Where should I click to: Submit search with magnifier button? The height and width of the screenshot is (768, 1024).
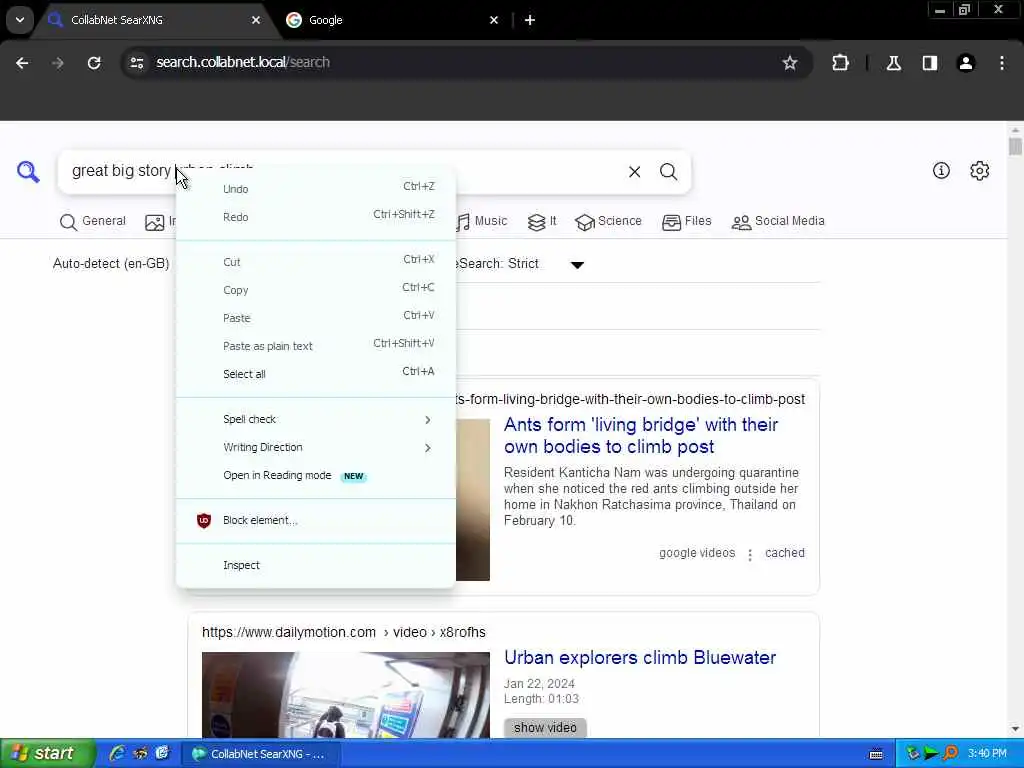(668, 172)
